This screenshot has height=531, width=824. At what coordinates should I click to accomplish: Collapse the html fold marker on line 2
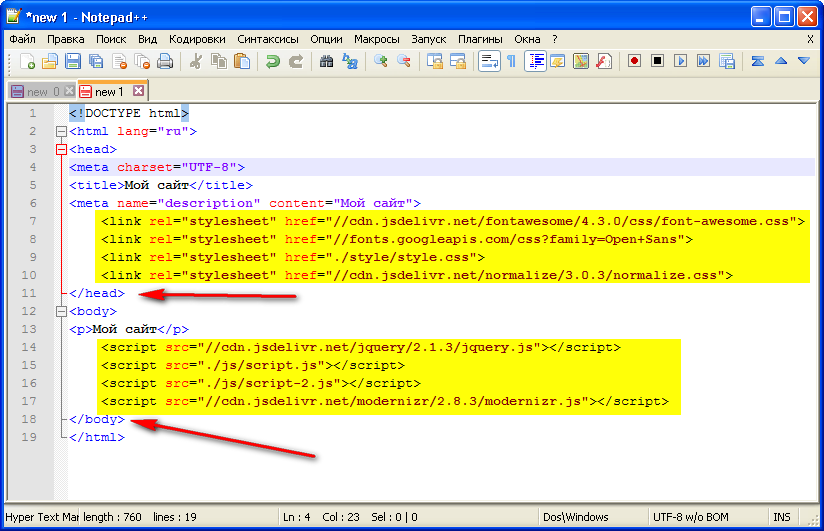[61, 131]
